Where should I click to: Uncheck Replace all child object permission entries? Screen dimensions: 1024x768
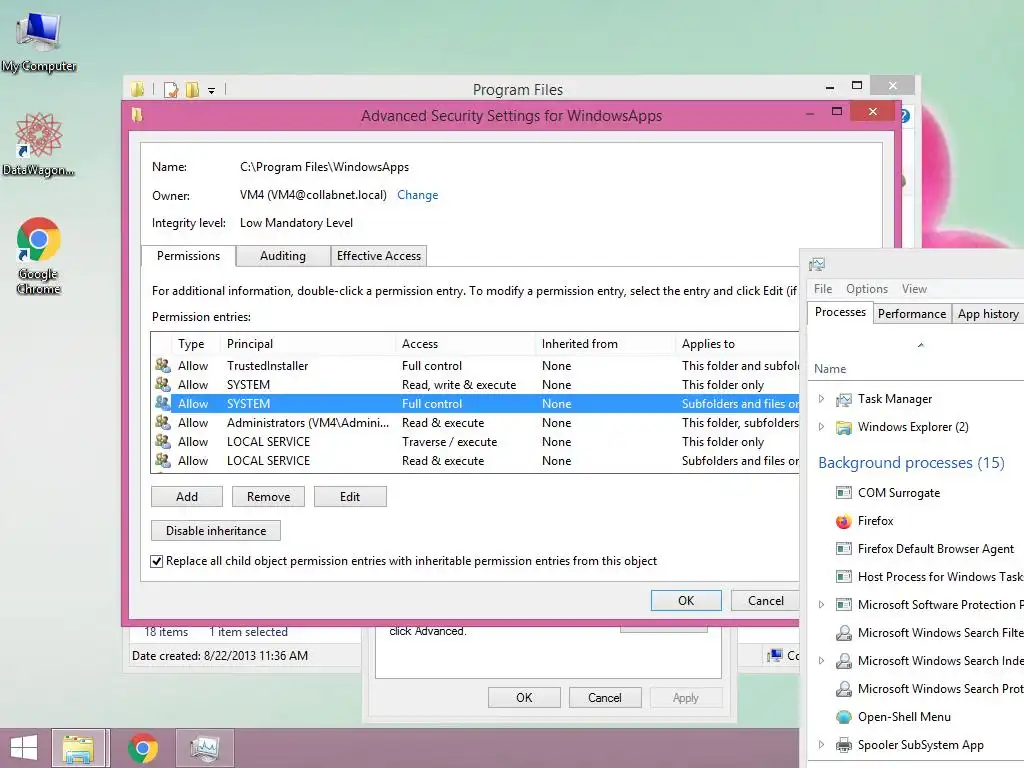pyautogui.click(x=157, y=562)
